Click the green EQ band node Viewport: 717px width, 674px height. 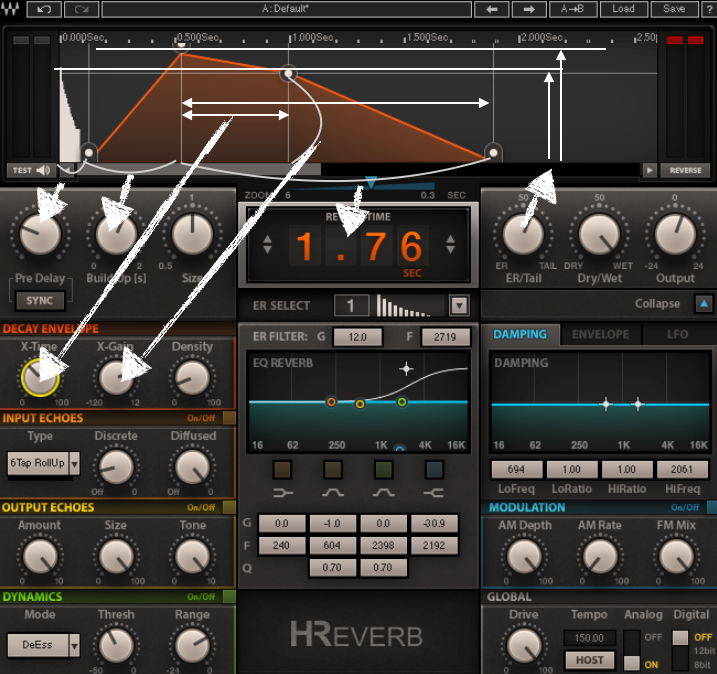point(401,402)
